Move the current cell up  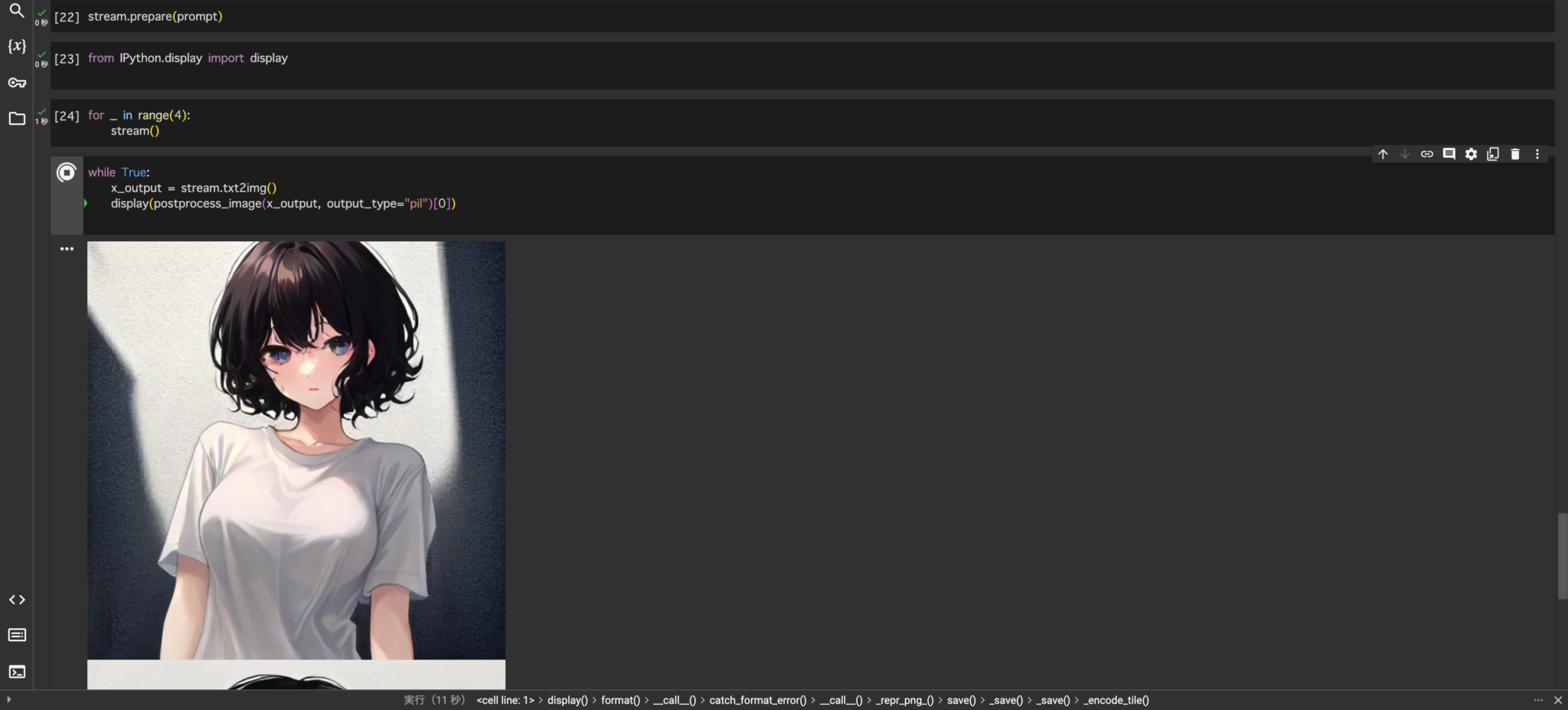tap(1383, 154)
